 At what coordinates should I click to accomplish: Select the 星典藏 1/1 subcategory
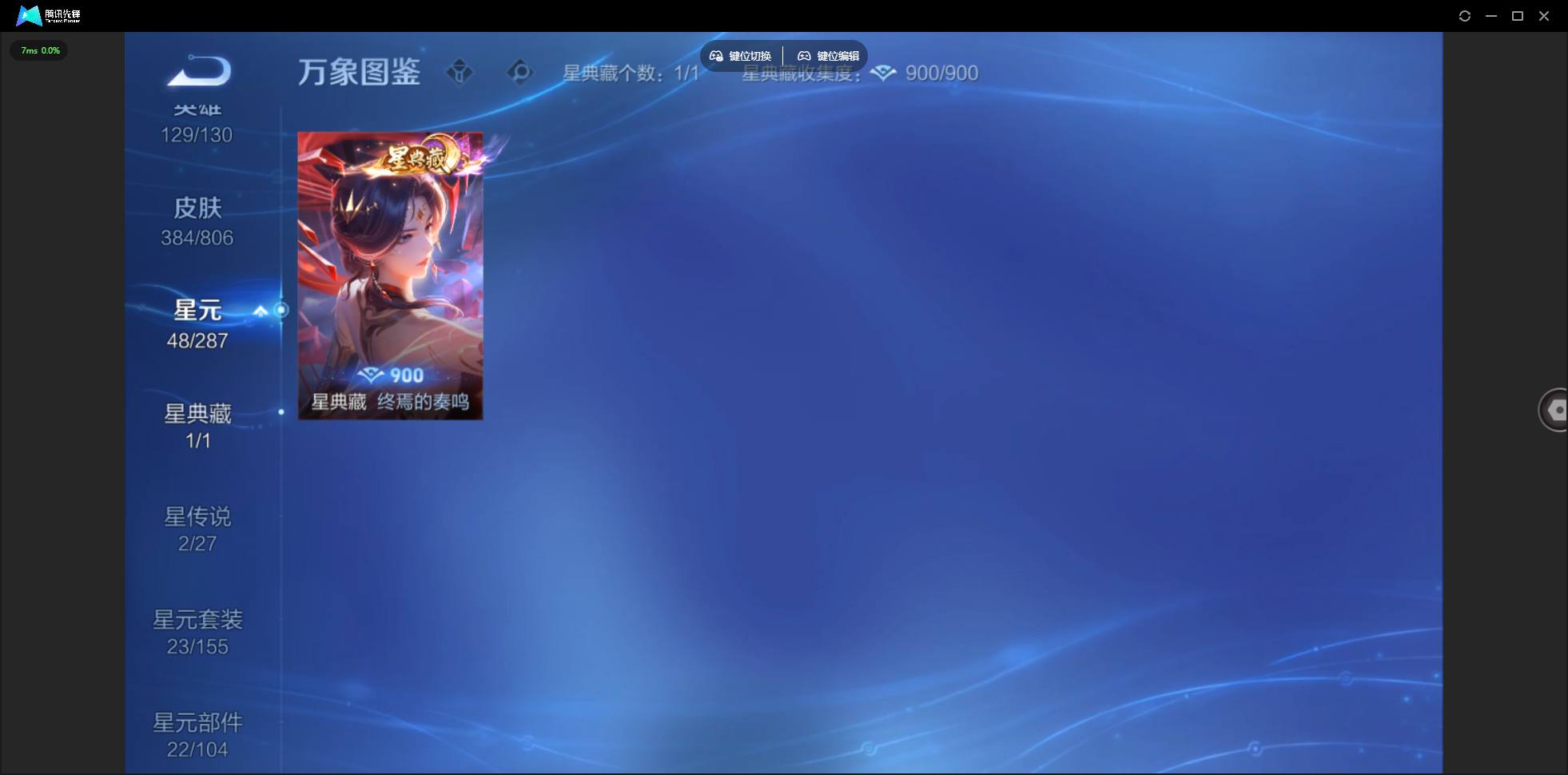[x=197, y=426]
